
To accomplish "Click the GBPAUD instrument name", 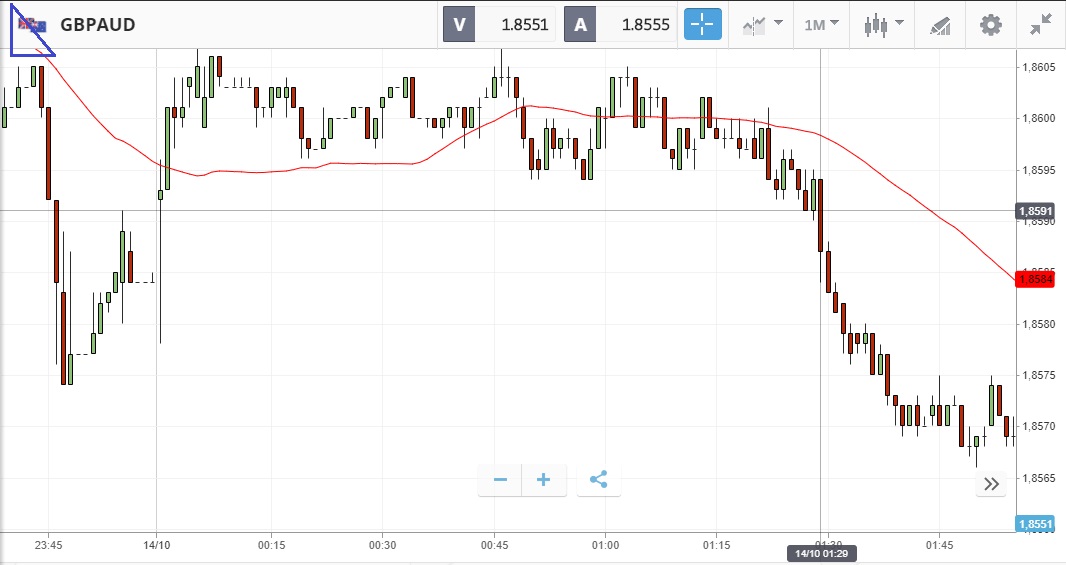I will pyautogui.click(x=98, y=25).
